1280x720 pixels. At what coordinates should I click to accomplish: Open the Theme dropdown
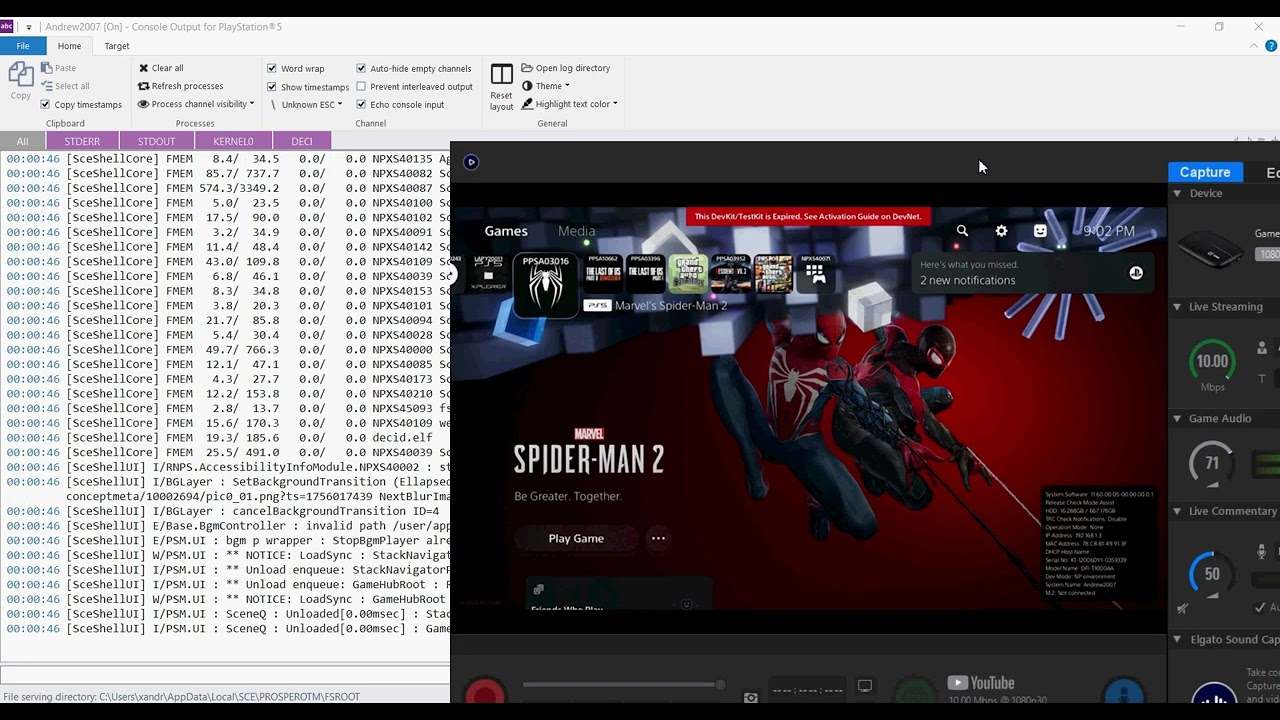point(545,86)
